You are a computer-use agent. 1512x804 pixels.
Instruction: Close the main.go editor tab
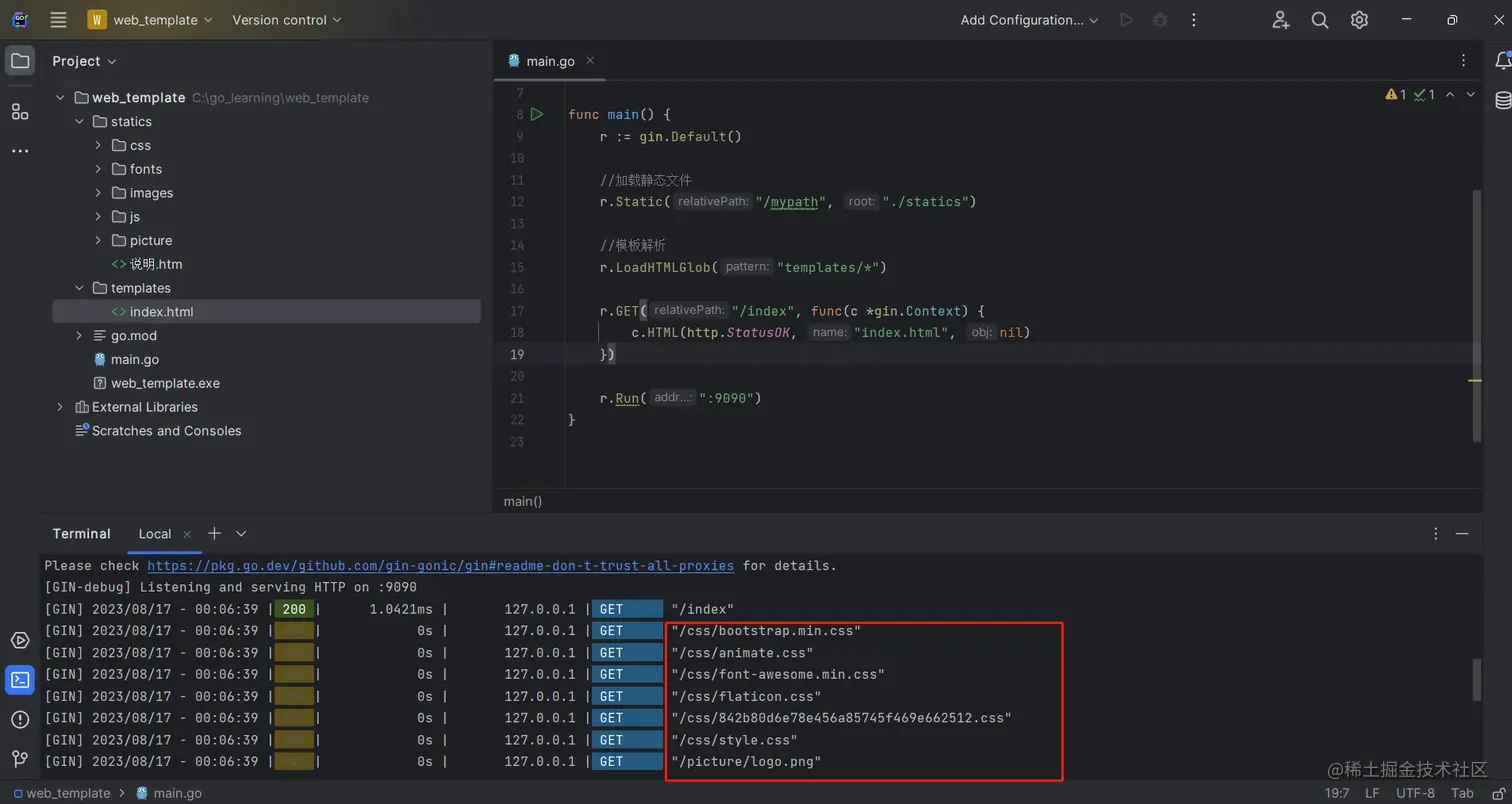590,61
